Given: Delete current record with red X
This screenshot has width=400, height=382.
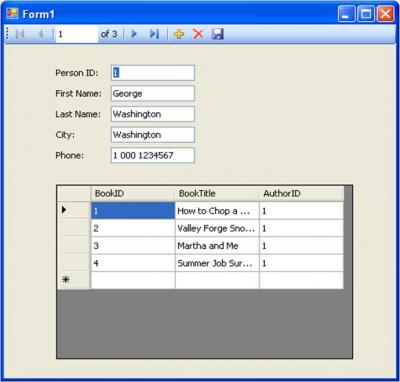Looking at the screenshot, I should tap(198, 34).
